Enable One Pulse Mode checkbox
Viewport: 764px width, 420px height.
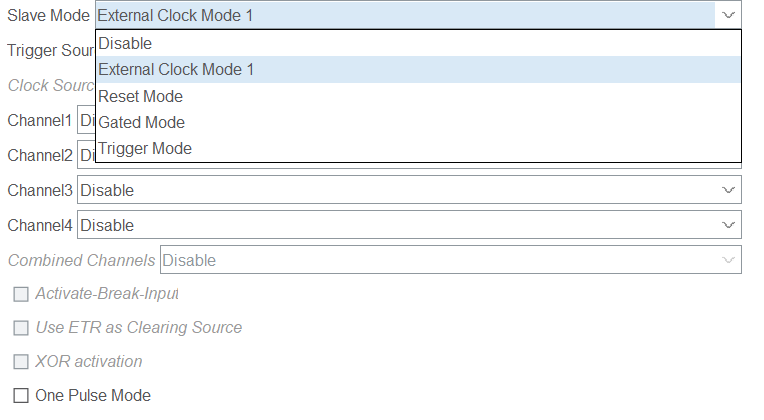pos(21,395)
